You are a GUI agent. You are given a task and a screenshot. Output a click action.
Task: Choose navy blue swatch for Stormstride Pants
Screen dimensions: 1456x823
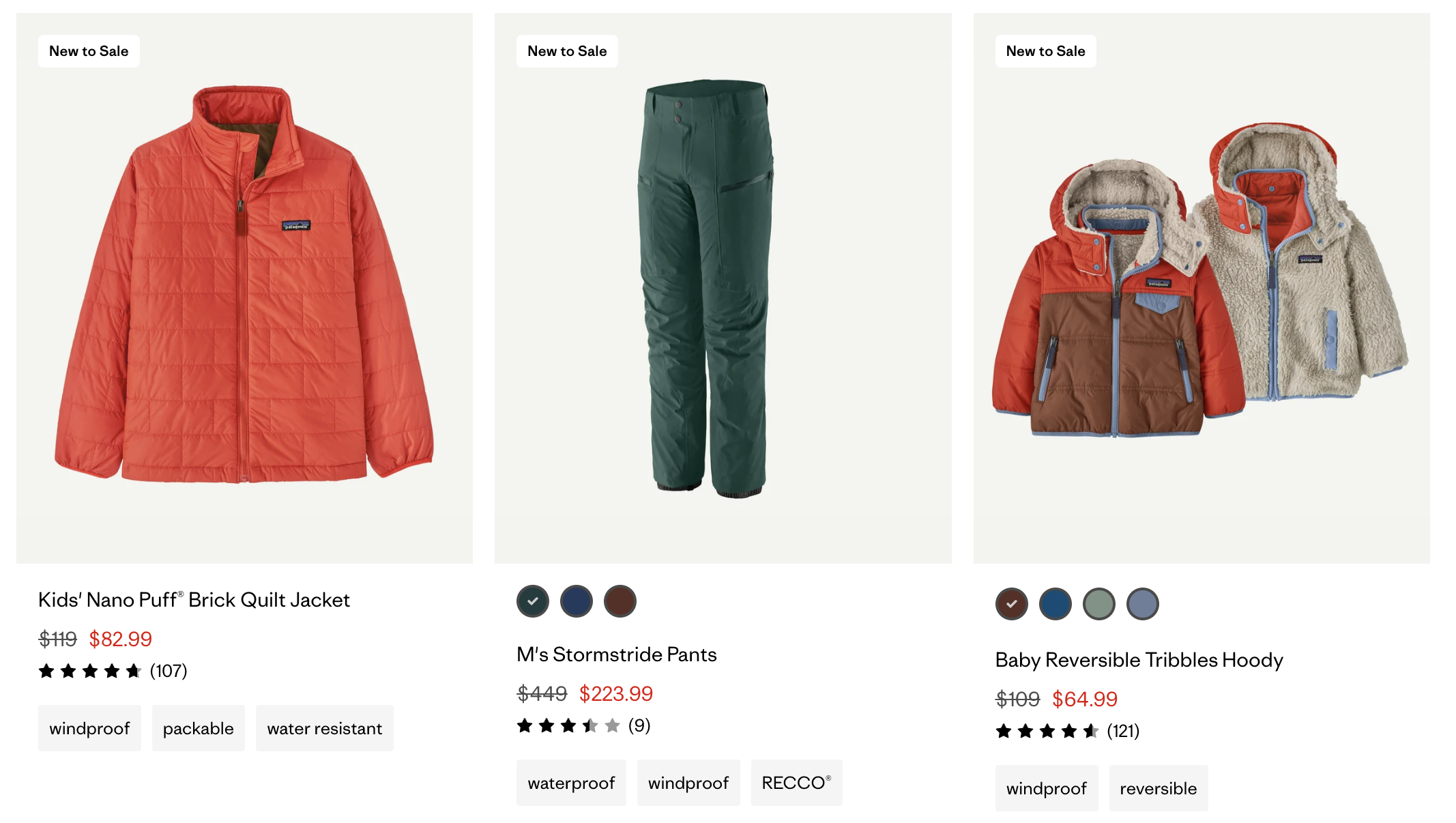tap(577, 601)
